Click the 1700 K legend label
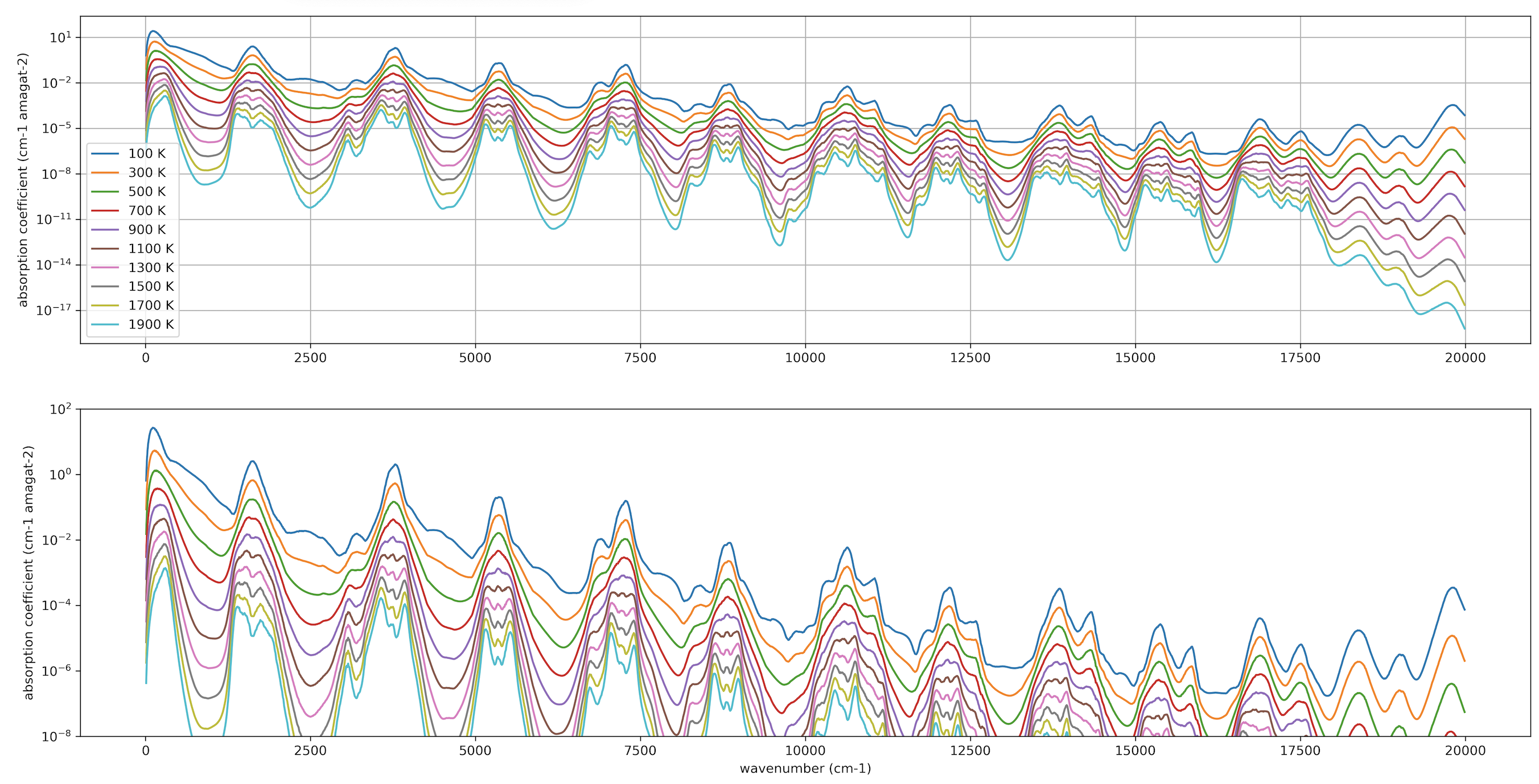The height and width of the screenshot is (784, 1539). click(151, 306)
